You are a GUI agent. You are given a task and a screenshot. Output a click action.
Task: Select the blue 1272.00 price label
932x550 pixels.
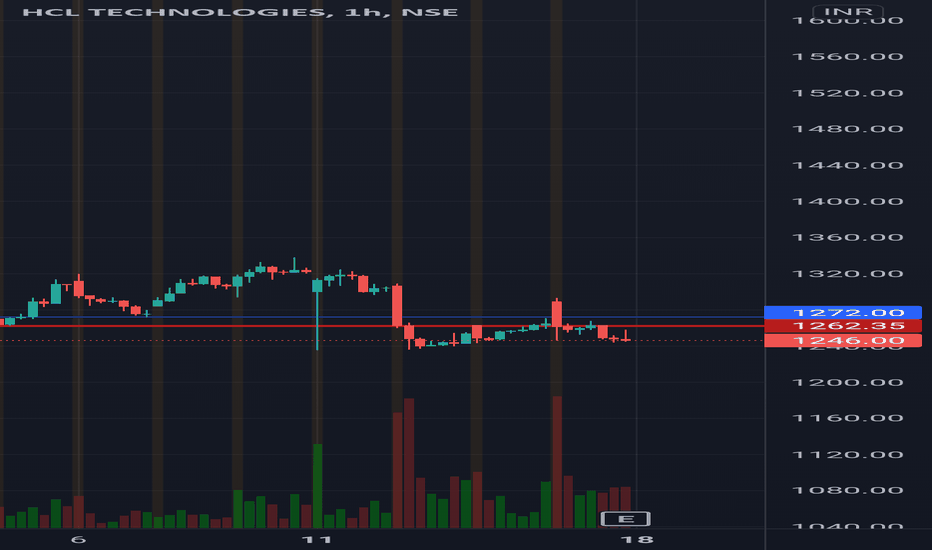click(x=843, y=312)
